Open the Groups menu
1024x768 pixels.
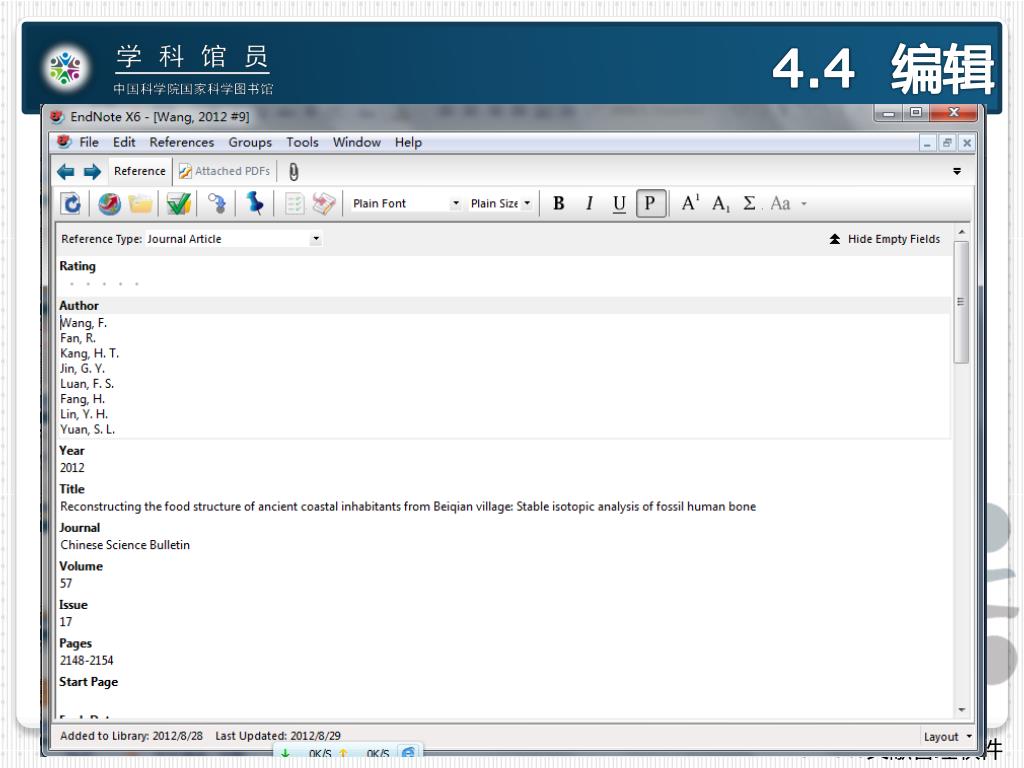point(250,142)
